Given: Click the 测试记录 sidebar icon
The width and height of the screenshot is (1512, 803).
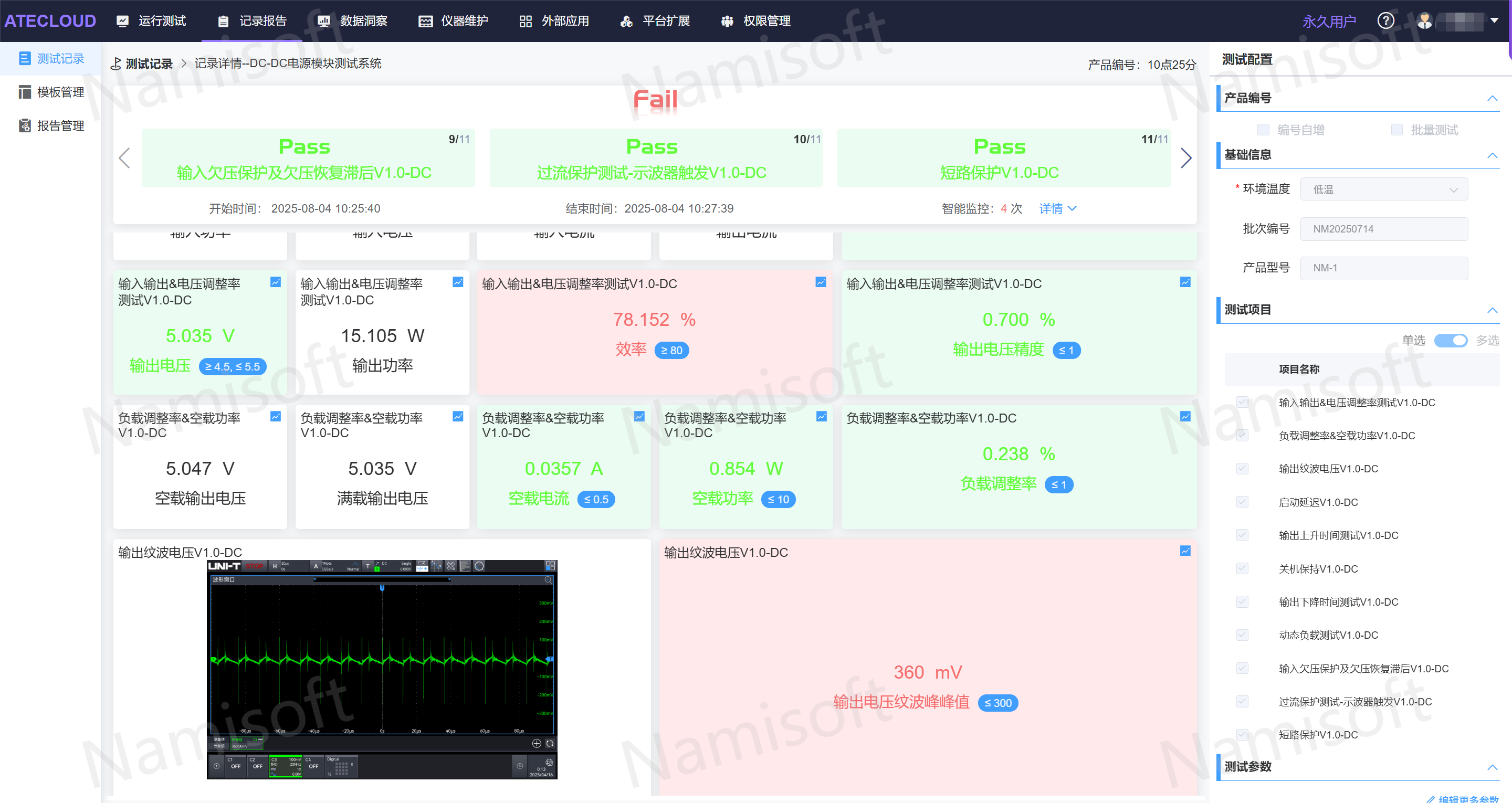Looking at the screenshot, I should pyautogui.click(x=25, y=59).
